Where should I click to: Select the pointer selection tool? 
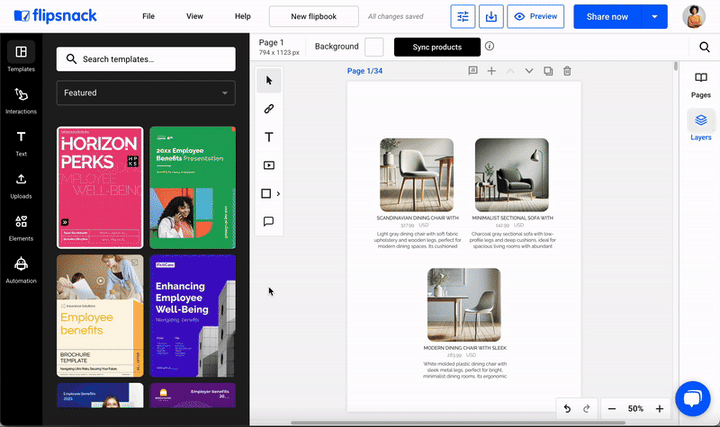tap(269, 81)
